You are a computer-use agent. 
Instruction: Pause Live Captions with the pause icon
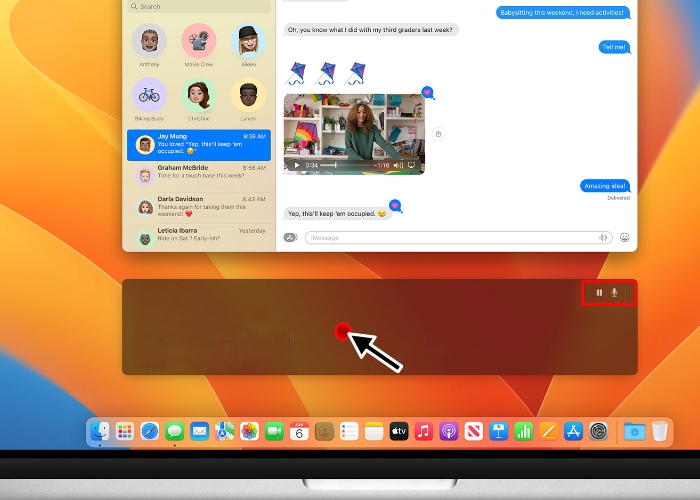[x=599, y=293]
